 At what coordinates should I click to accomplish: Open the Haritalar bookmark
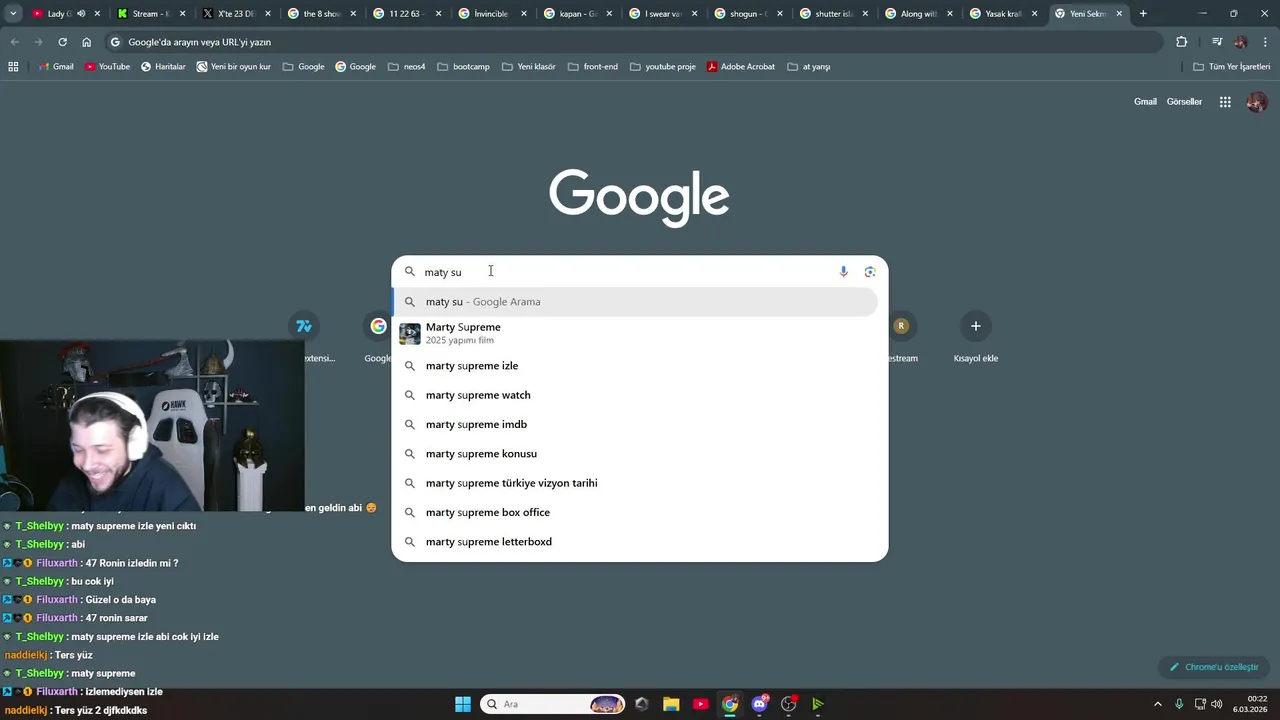coord(163,67)
